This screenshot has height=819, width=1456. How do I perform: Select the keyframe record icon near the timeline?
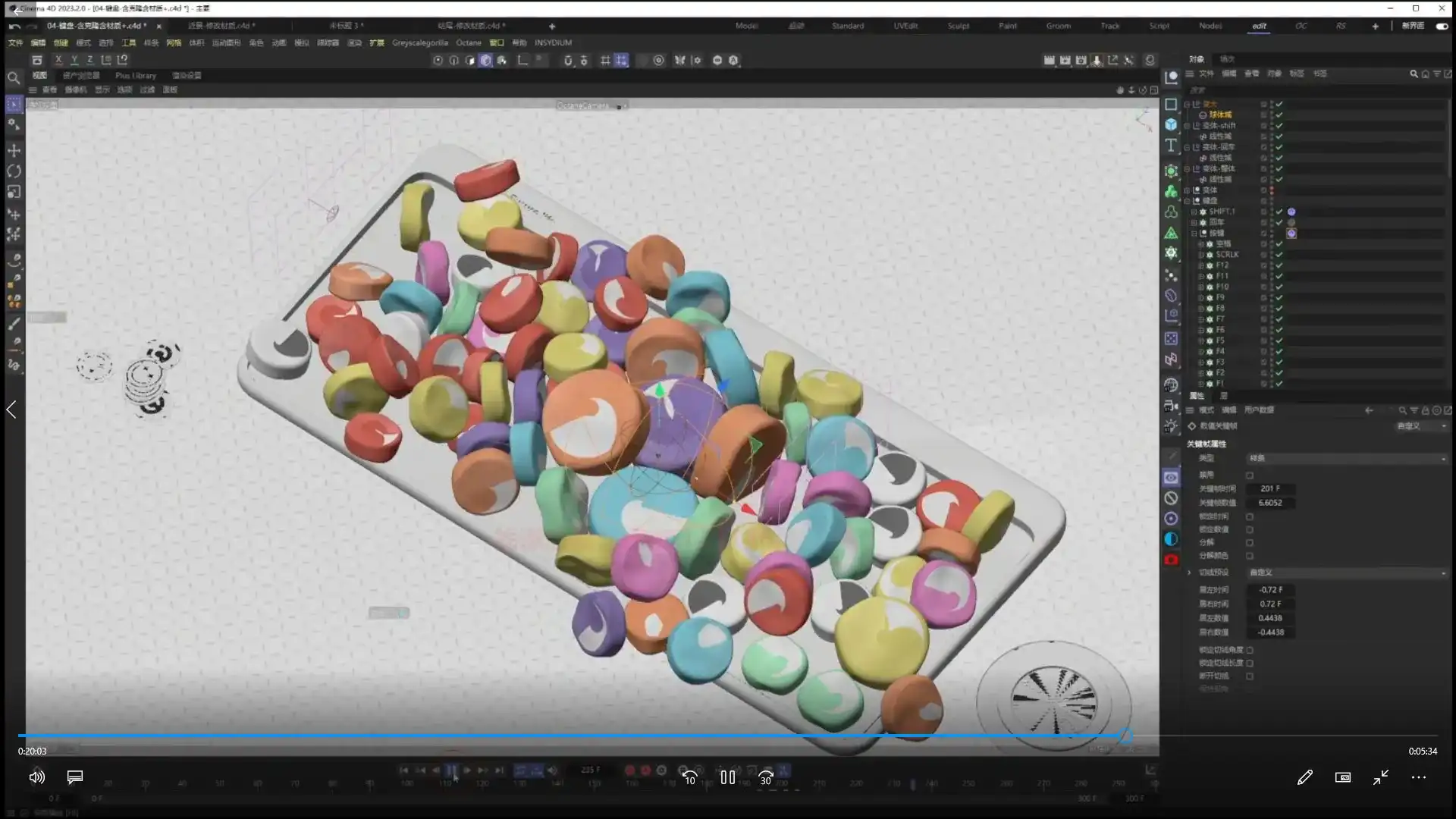click(x=630, y=770)
